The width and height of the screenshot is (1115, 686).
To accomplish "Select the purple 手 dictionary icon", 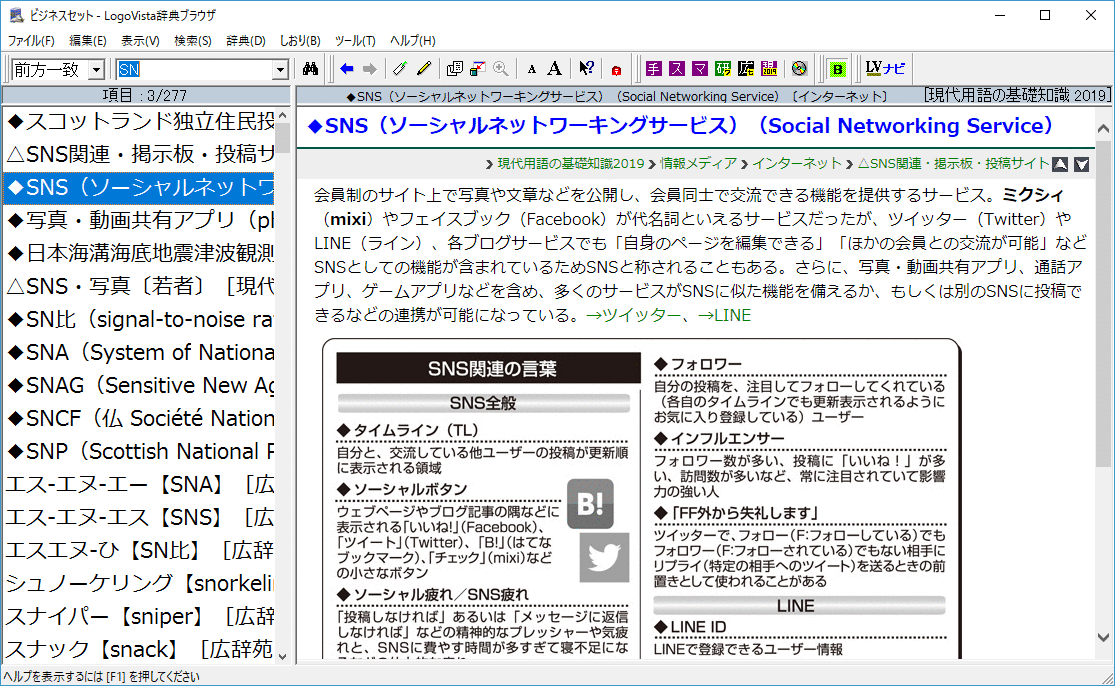I will (x=654, y=69).
